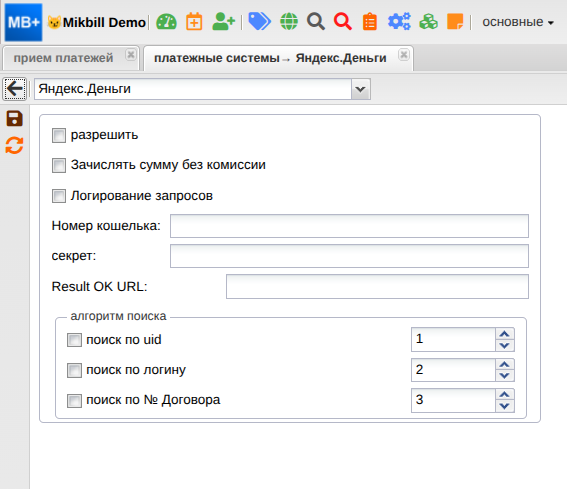Click the № Договора priority number field

(453, 400)
